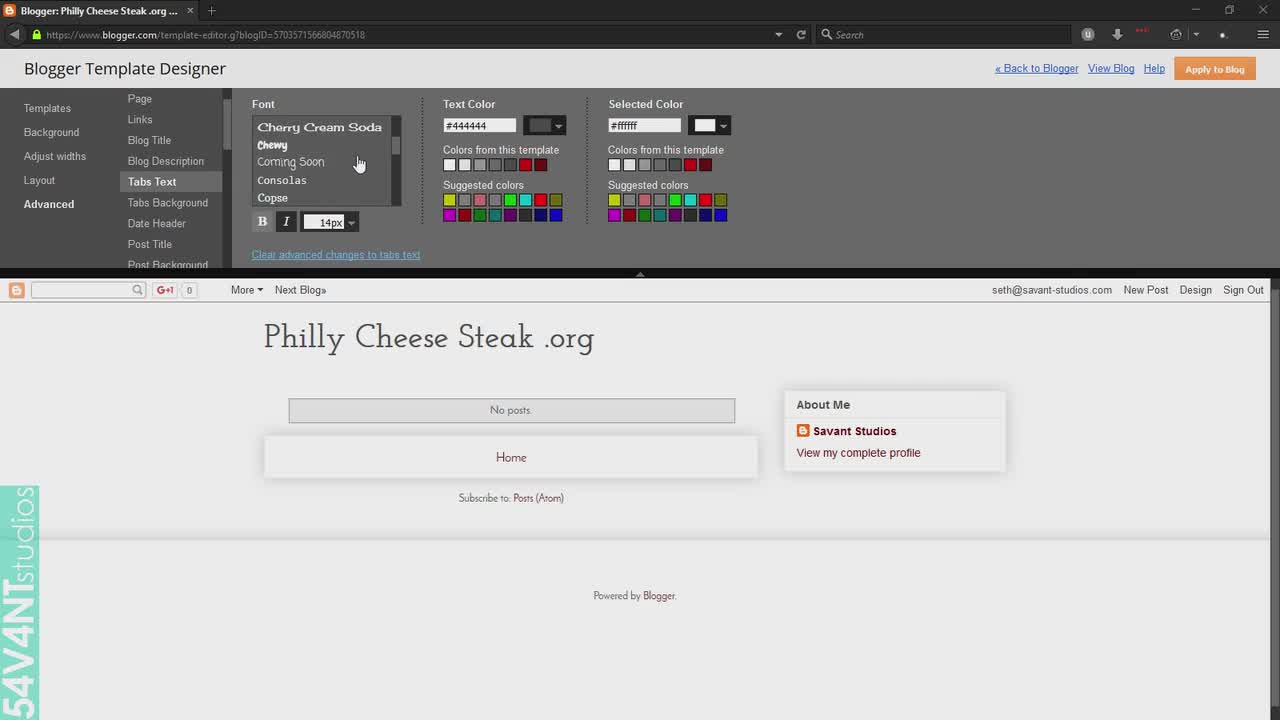Select Blog Description in the advanced list
The width and height of the screenshot is (1280, 720).
(166, 161)
